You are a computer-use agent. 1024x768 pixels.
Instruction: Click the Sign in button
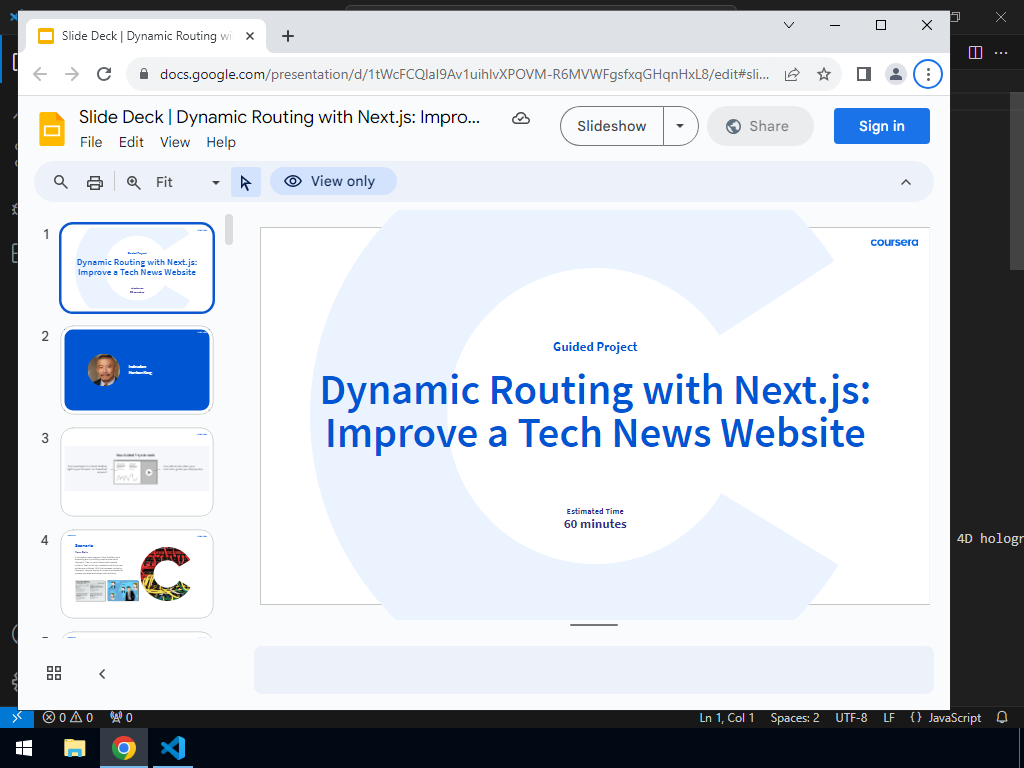[882, 126]
